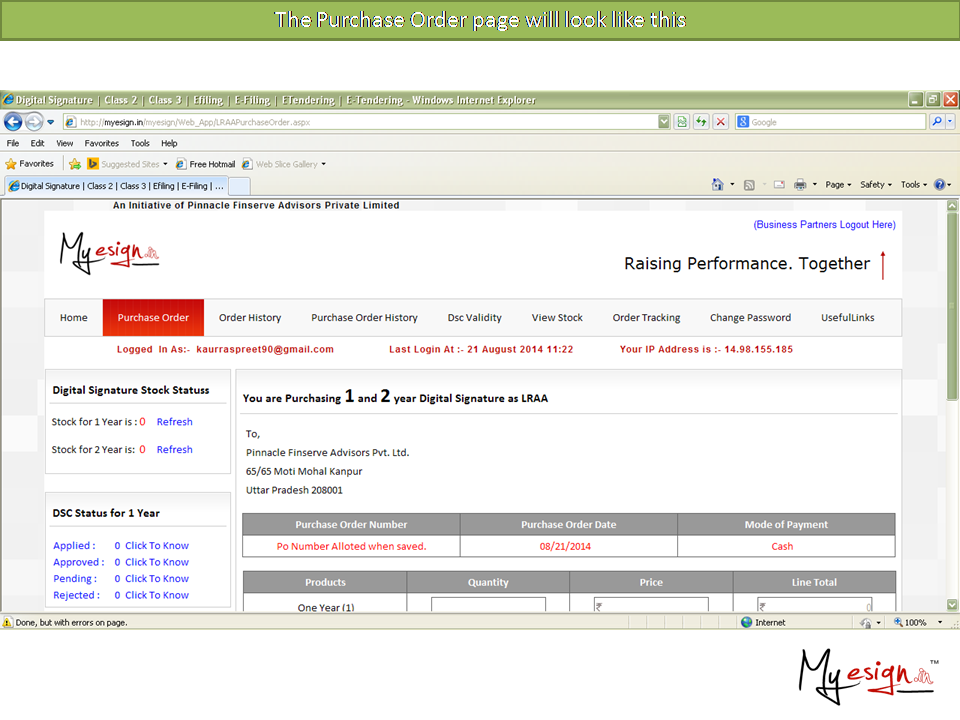Expand the Safety dropdown menu
Image resolution: width=960 pixels, height=720 pixels.
(x=876, y=185)
